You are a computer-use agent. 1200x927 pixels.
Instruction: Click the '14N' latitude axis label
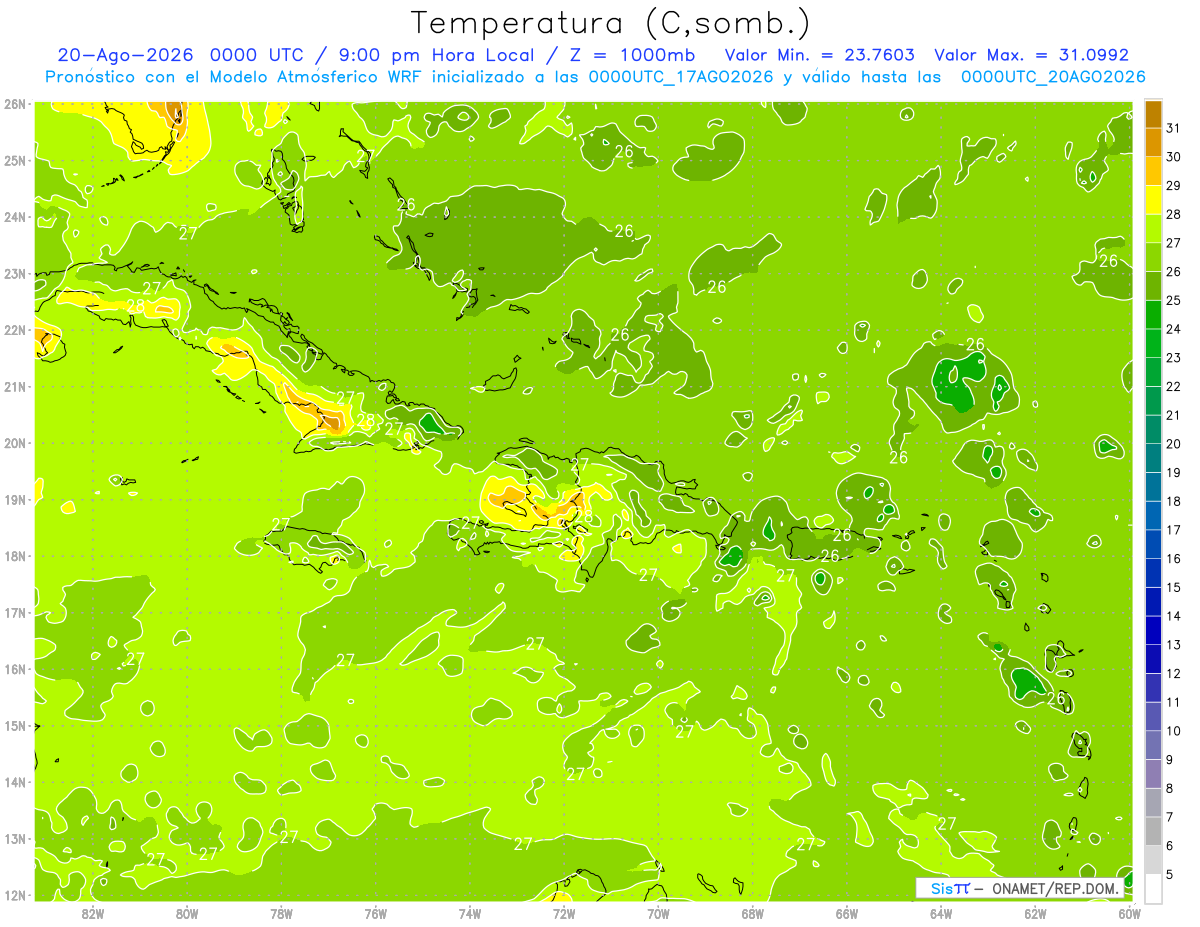click(14, 782)
